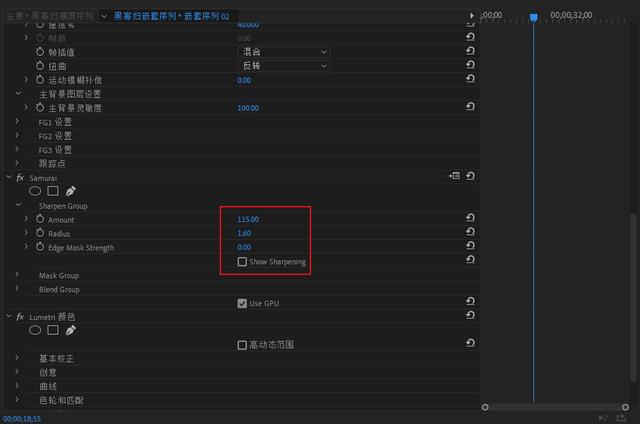
Task: Enable the 高动态范围 checkbox
Action: point(242,345)
